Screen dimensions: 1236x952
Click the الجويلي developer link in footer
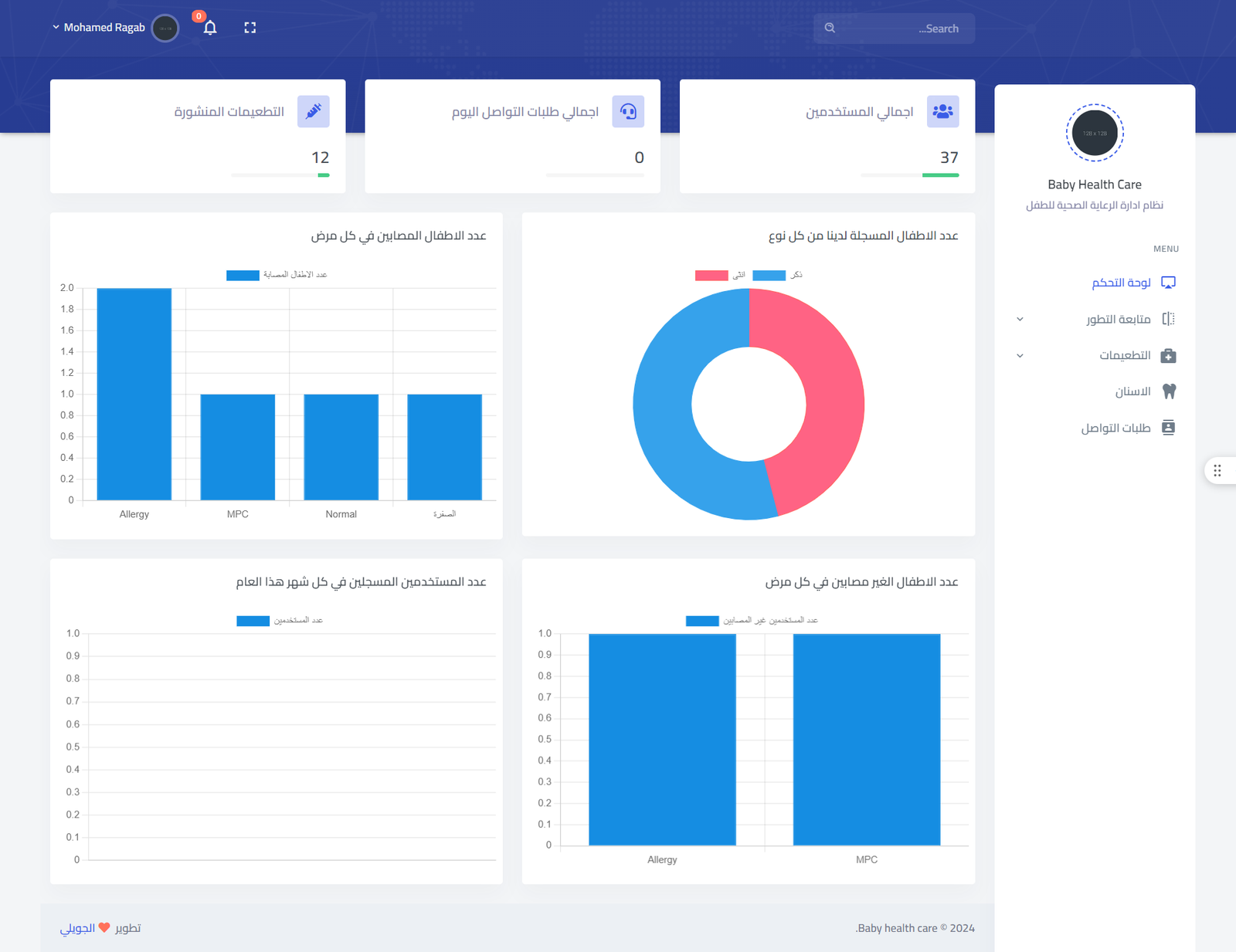click(x=77, y=928)
